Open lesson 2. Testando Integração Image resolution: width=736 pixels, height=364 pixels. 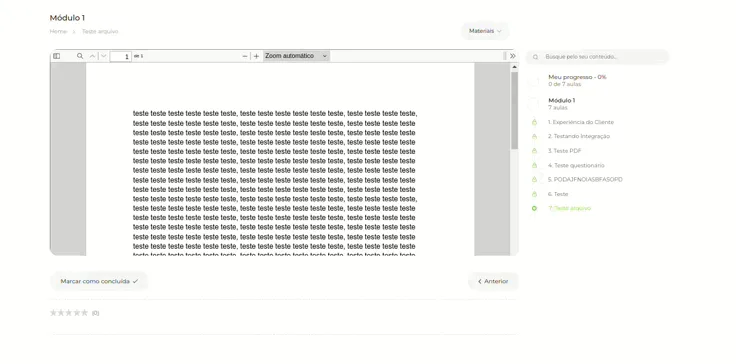coord(579,136)
